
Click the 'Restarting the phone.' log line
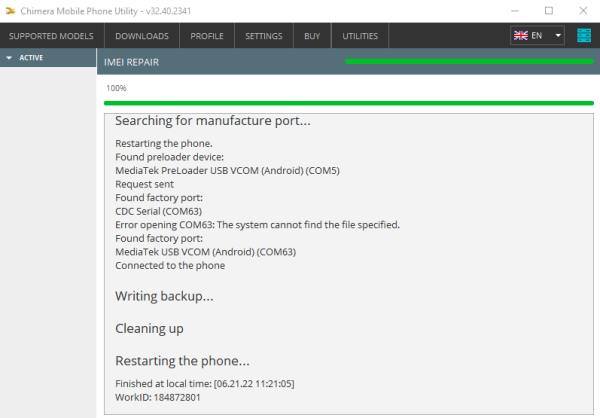tap(164, 144)
